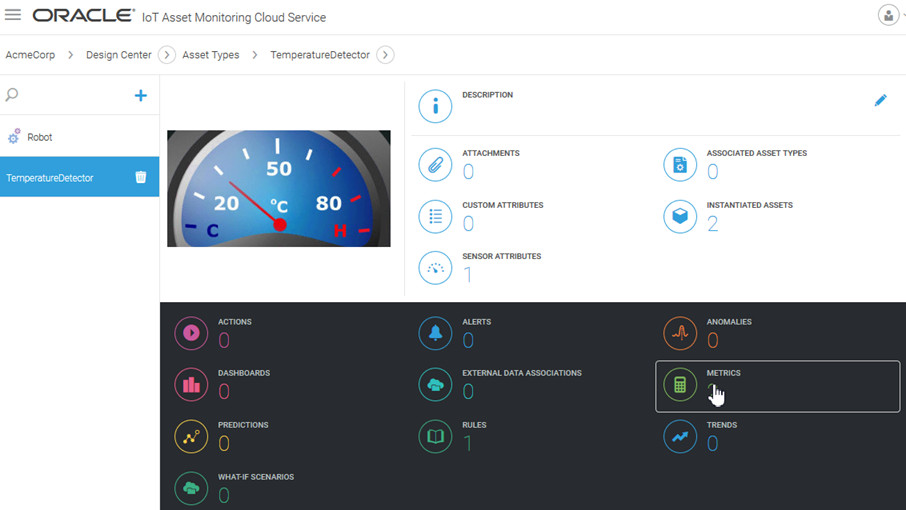
Task: Click the Description info icon
Action: [435, 106]
